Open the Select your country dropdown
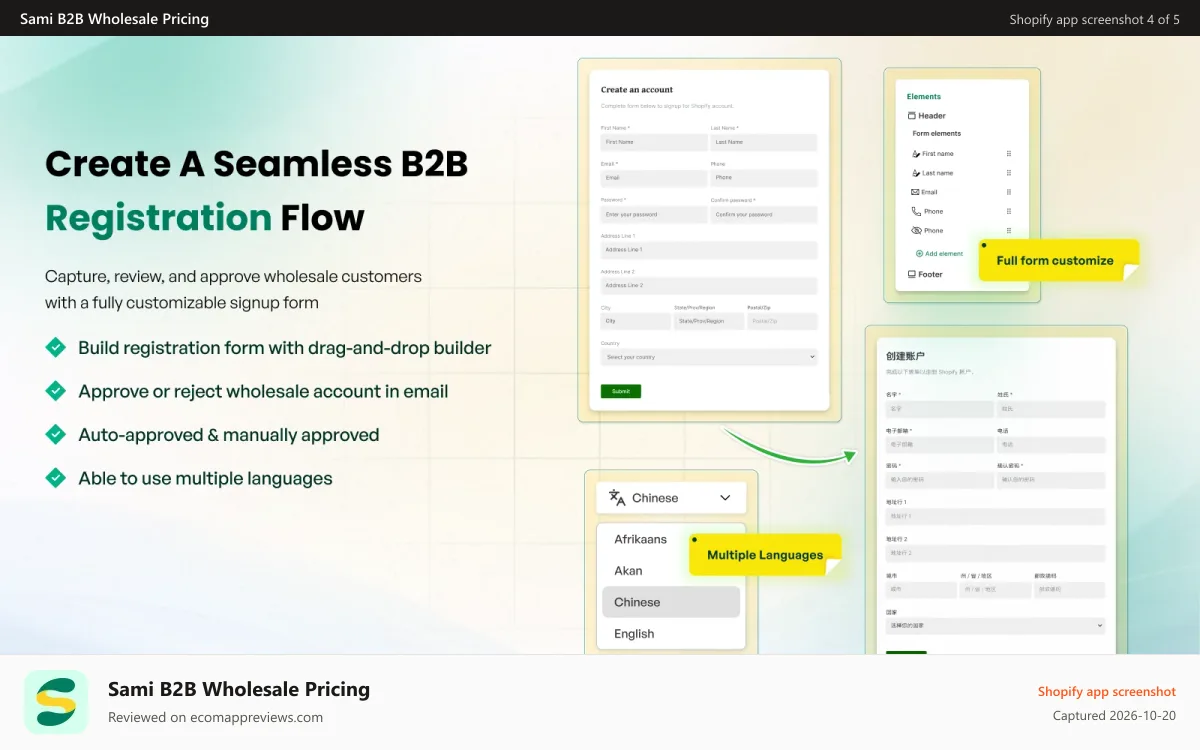Viewport: 1200px width, 750px height. [x=709, y=357]
